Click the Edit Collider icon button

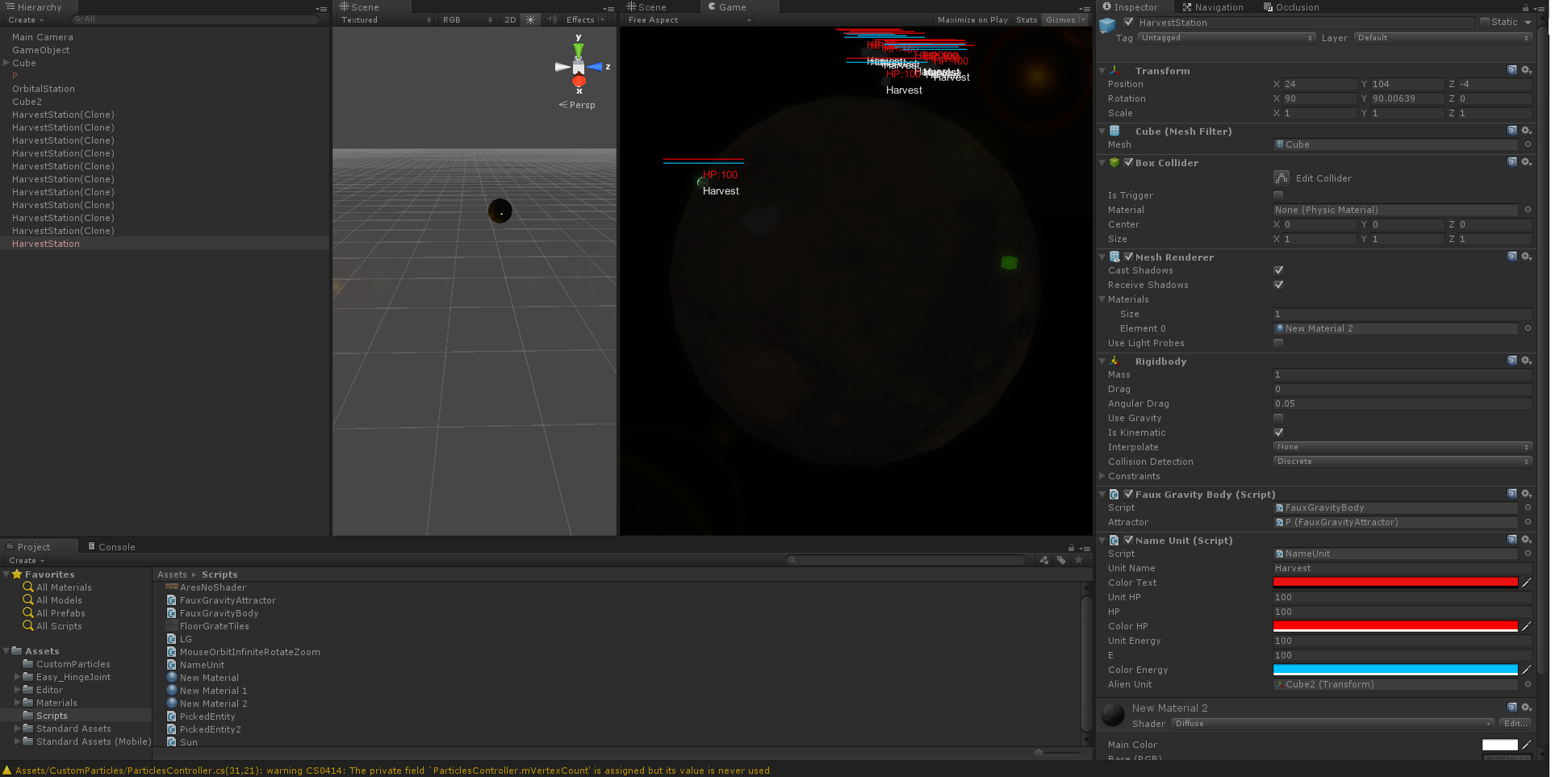click(1281, 178)
